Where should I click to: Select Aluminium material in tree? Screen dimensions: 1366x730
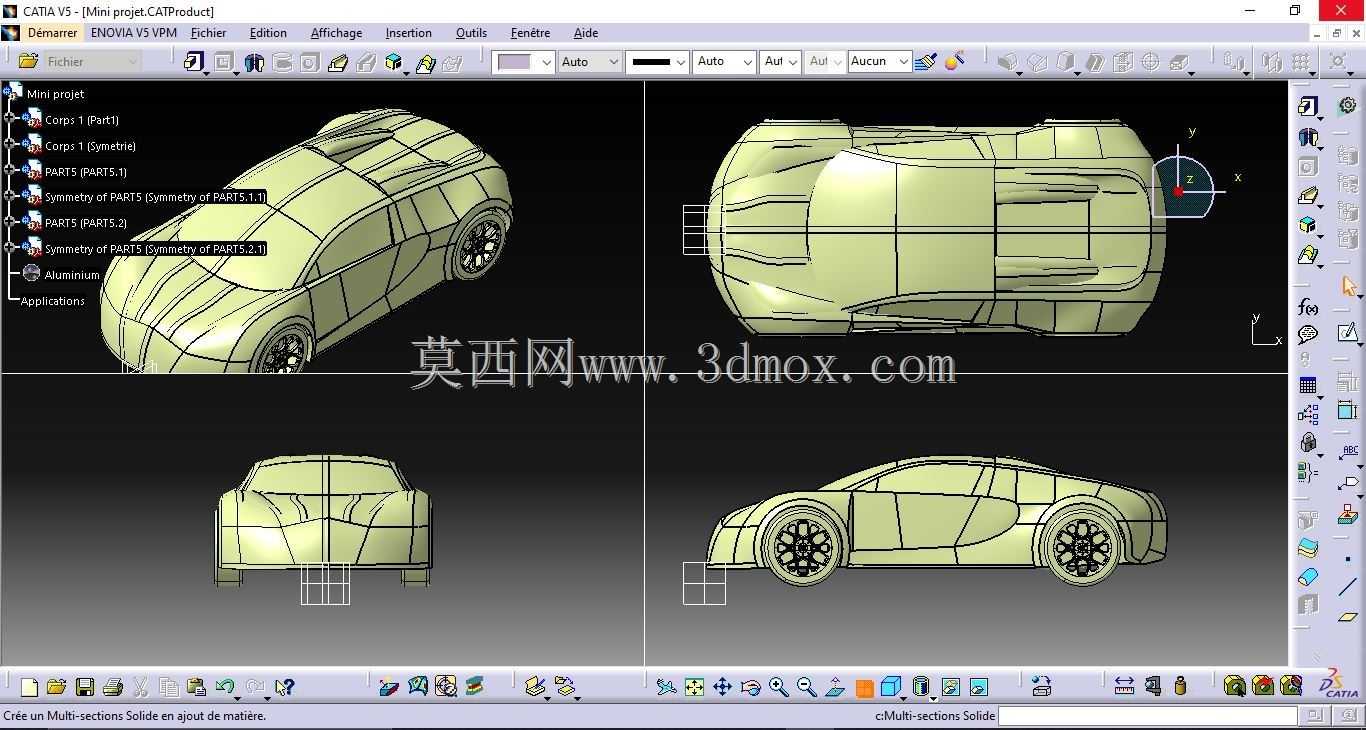(72, 275)
